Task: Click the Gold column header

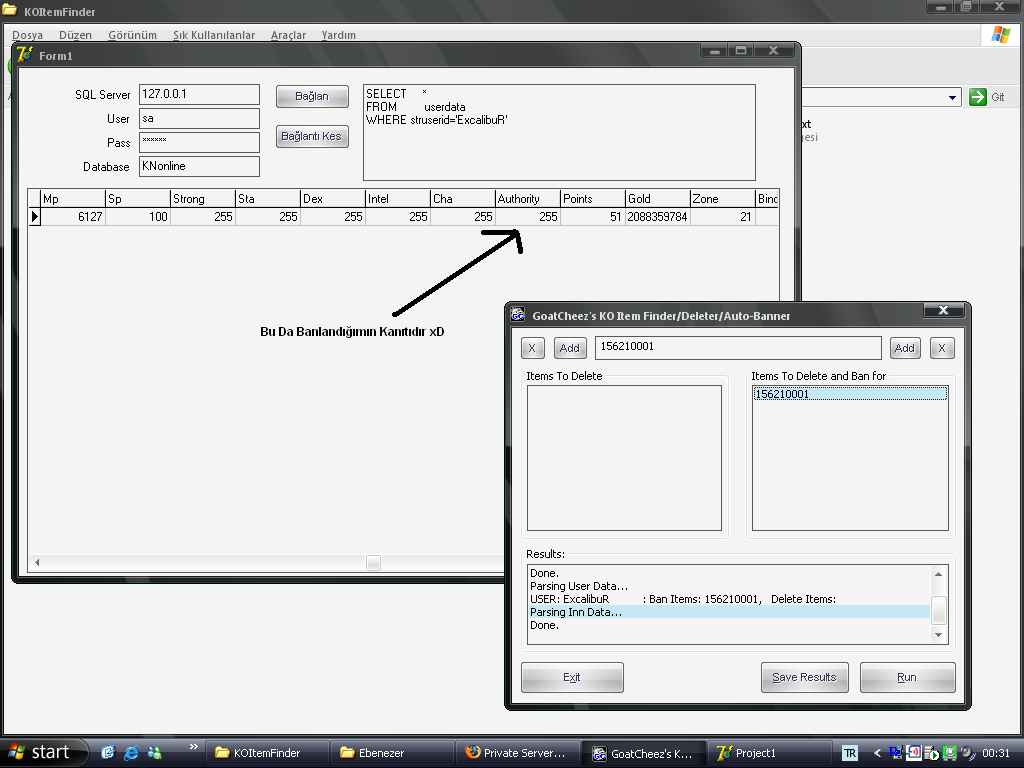Action: (x=657, y=199)
